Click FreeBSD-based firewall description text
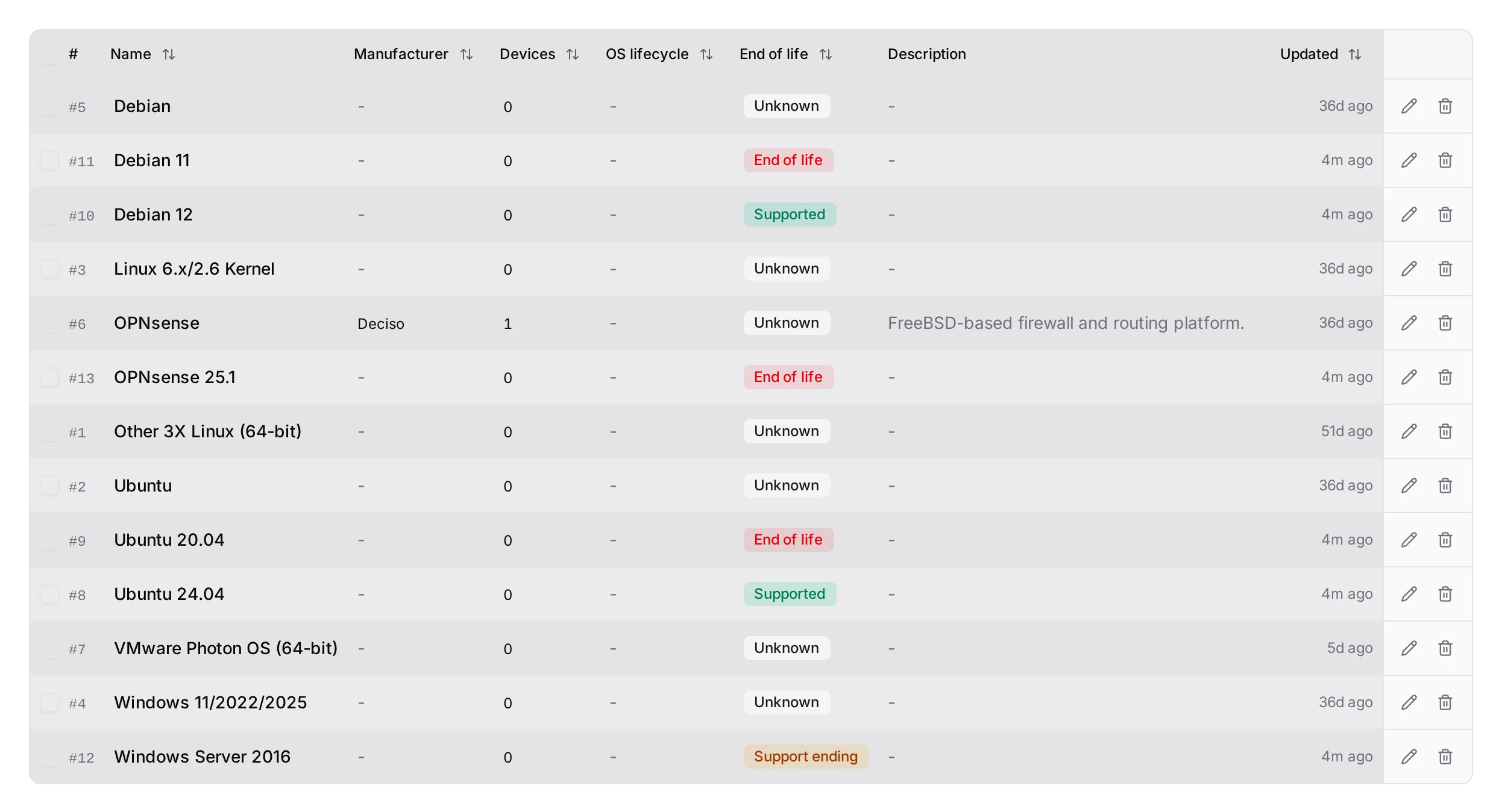The width and height of the screenshot is (1502, 812). (1066, 323)
